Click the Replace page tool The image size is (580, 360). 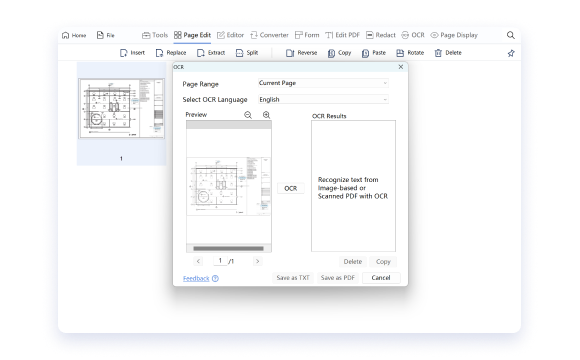171,53
